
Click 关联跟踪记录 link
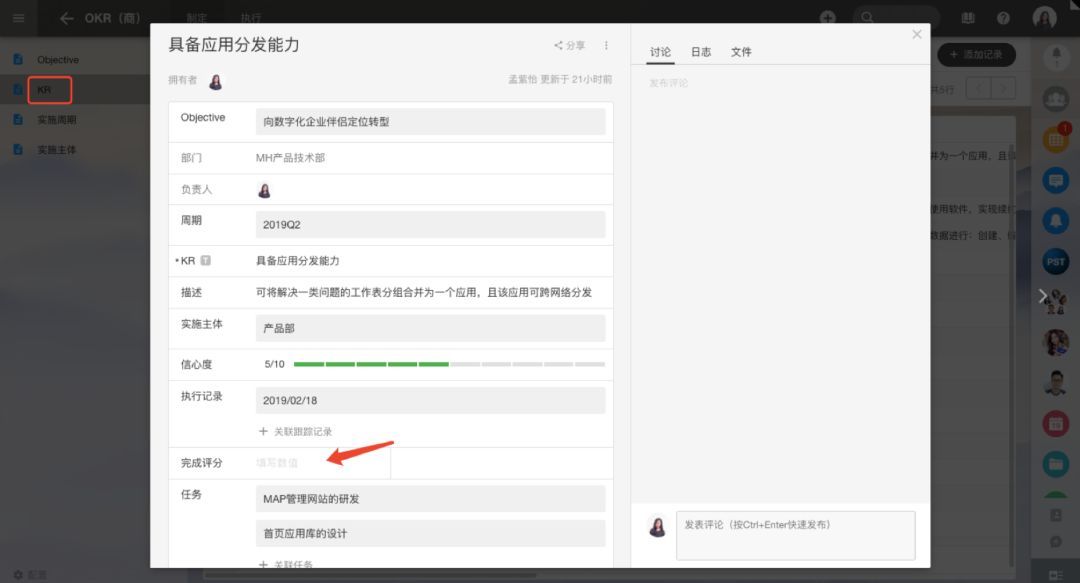point(295,431)
